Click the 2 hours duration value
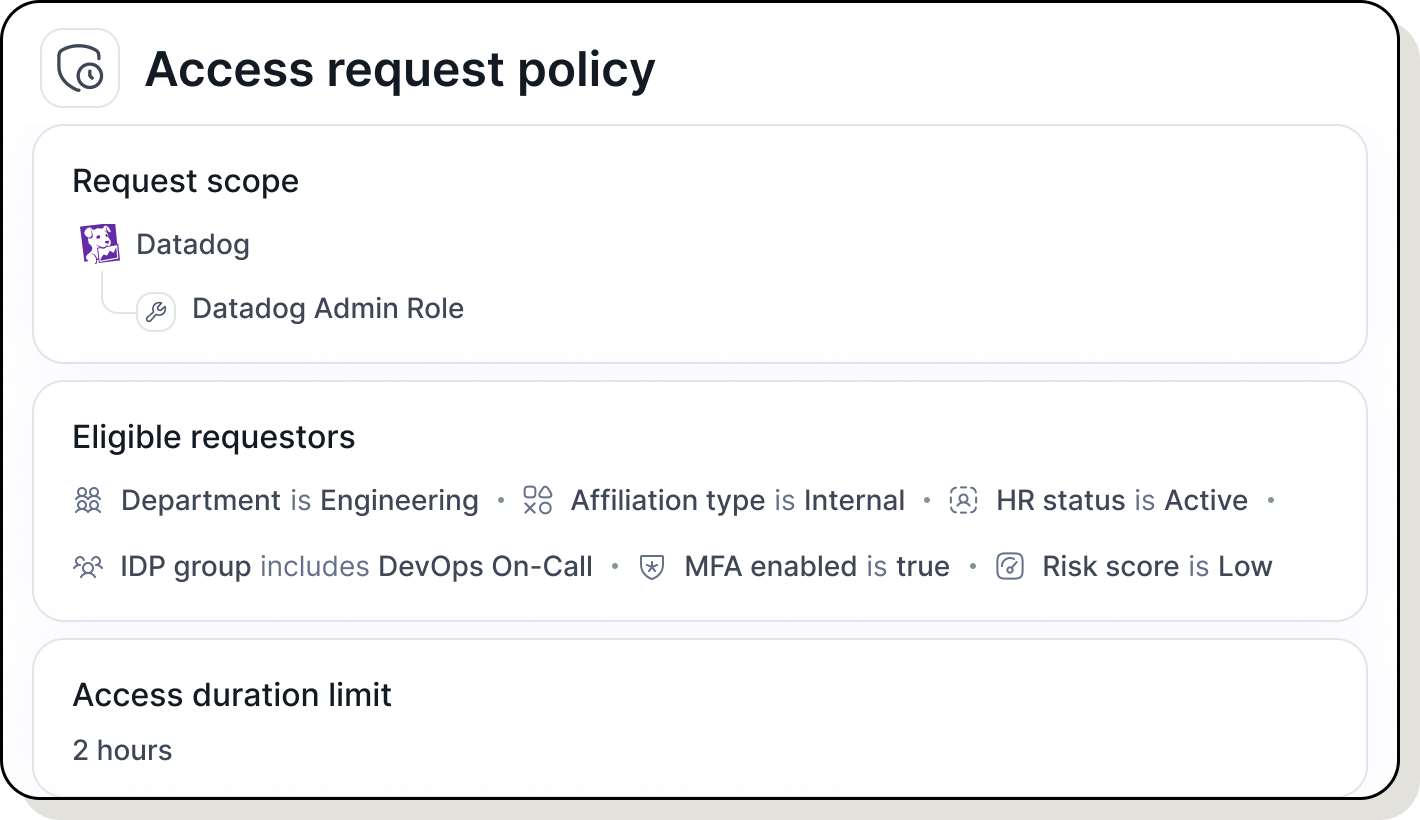 tap(122, 750)
